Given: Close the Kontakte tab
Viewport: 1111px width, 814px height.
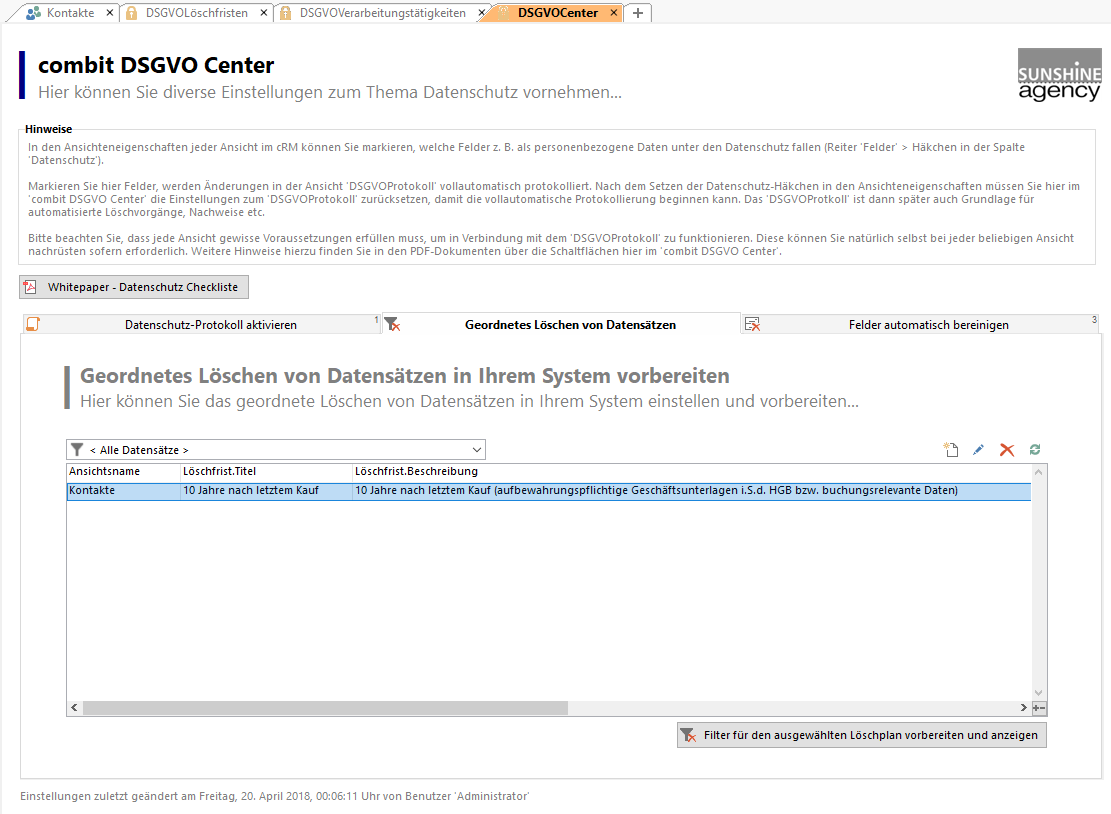Looking at the screenshot, I should pos(110,13).
